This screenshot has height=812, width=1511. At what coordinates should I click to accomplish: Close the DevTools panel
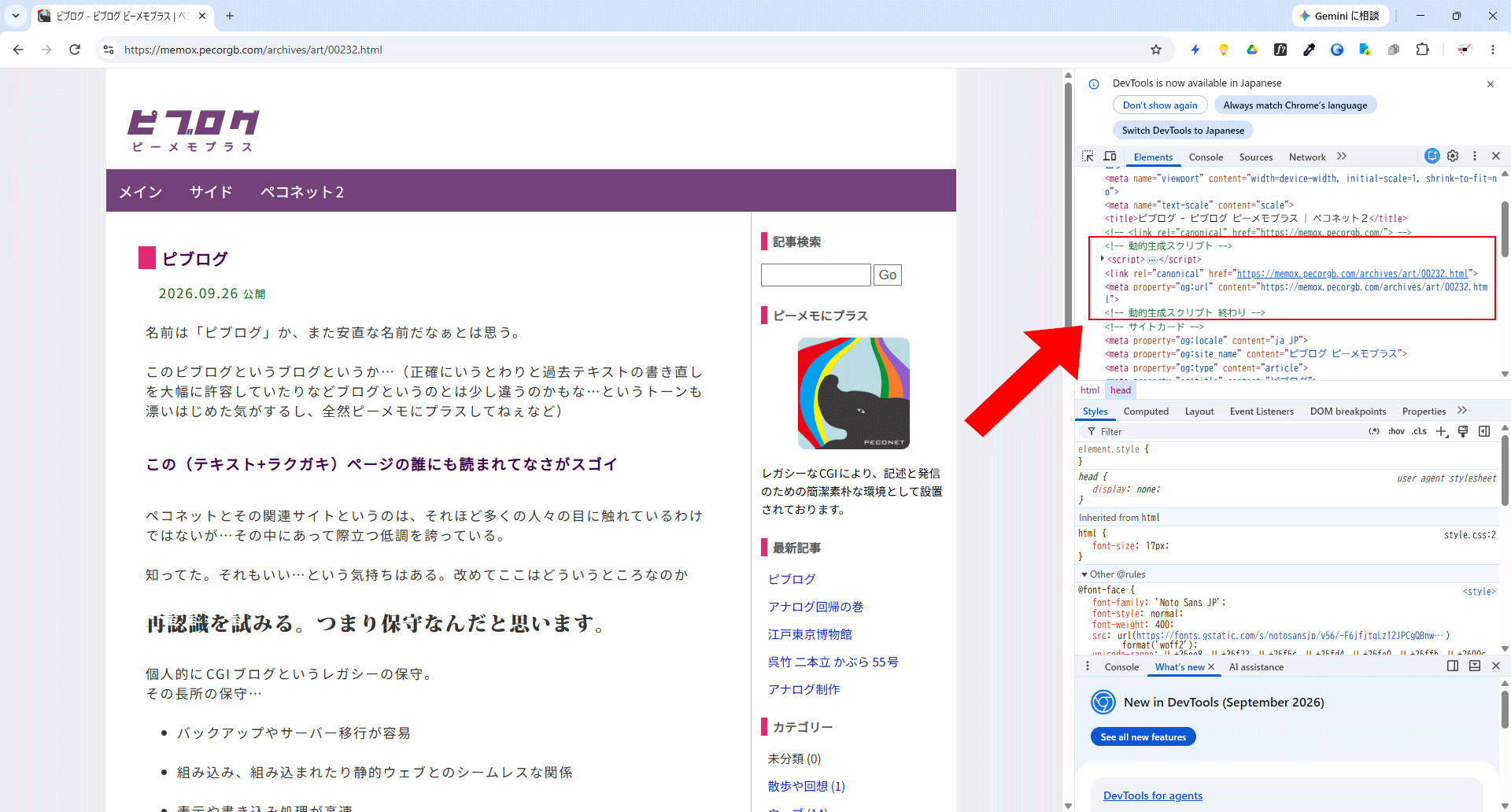coord(1496,156)
